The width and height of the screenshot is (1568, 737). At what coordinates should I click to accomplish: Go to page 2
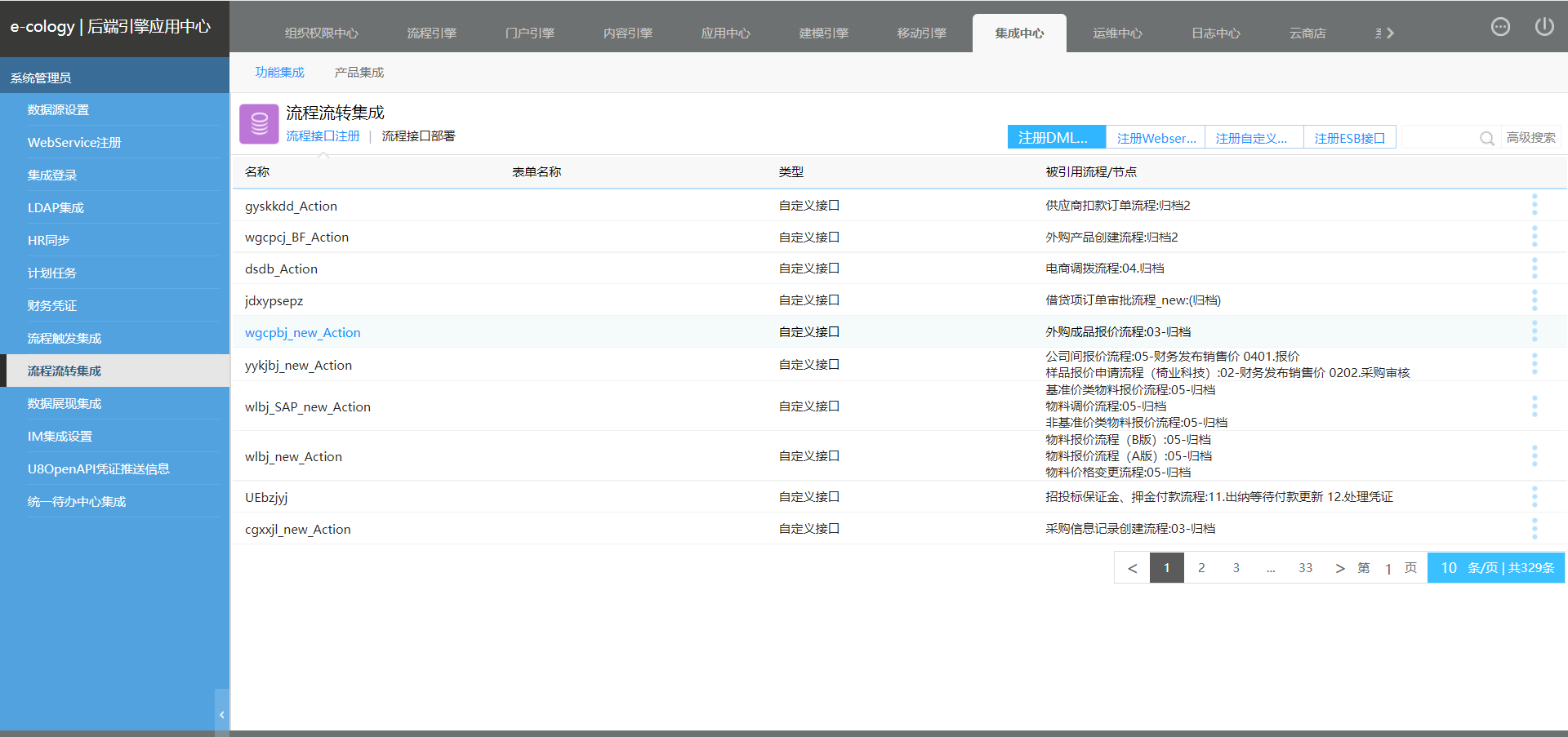click(x=1201, y=568)
